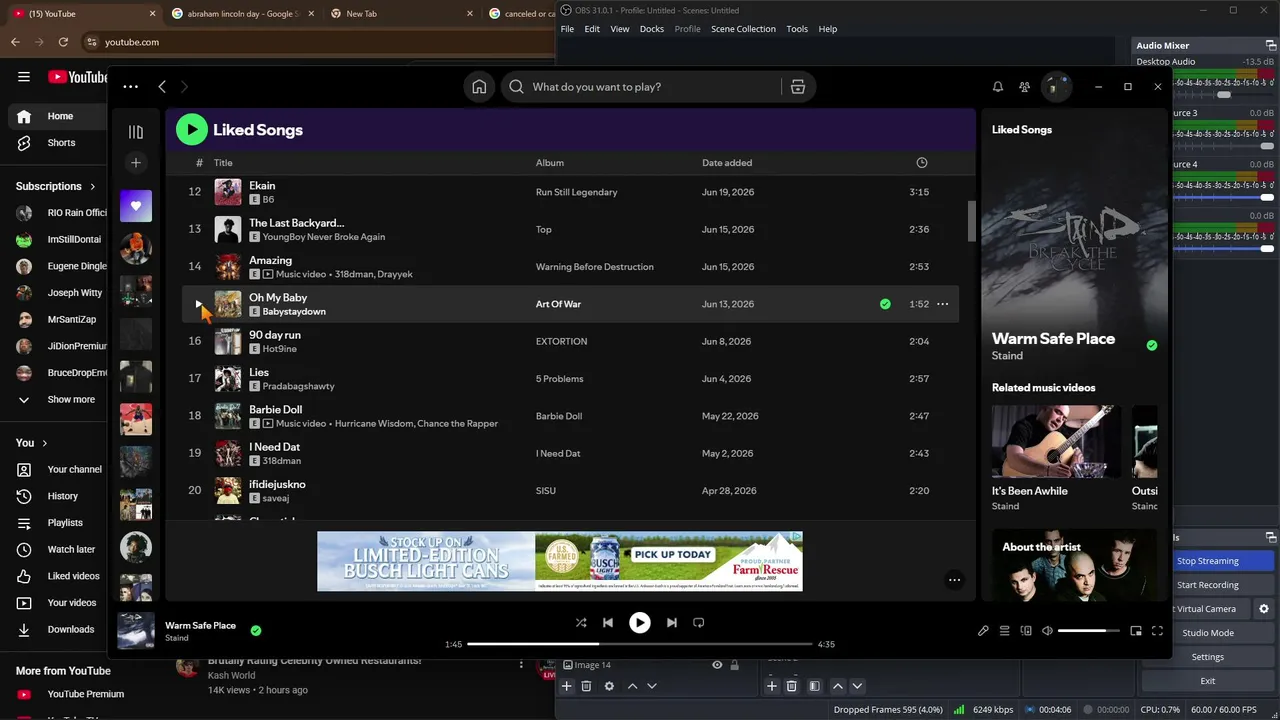This screenshot has width=1280, height=720.
Task: Go to Spotify Home using the house icon
Action: pyautogui.click(x=479, y=87)
